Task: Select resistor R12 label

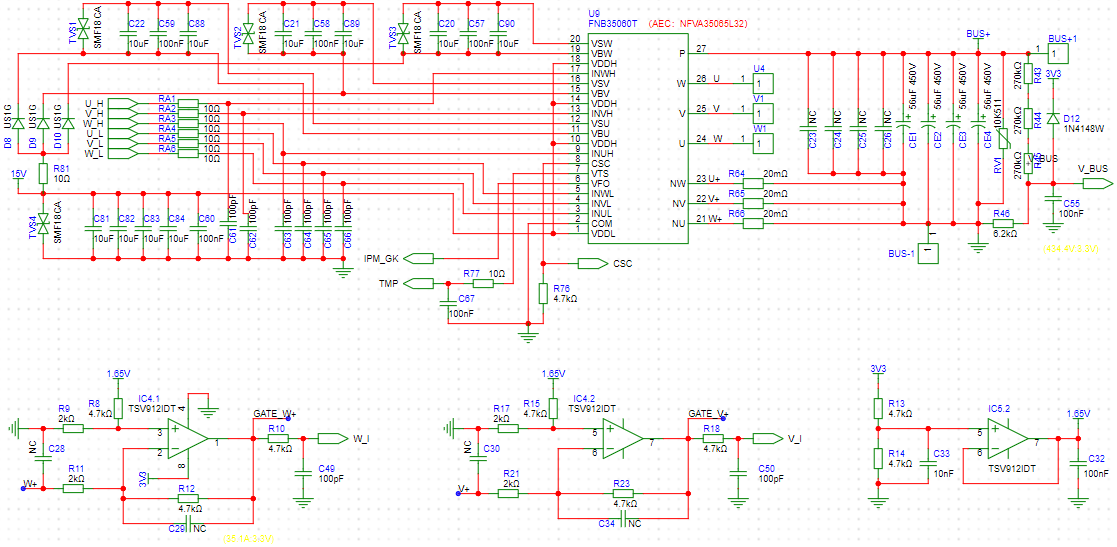Action: tap(187, 489)
